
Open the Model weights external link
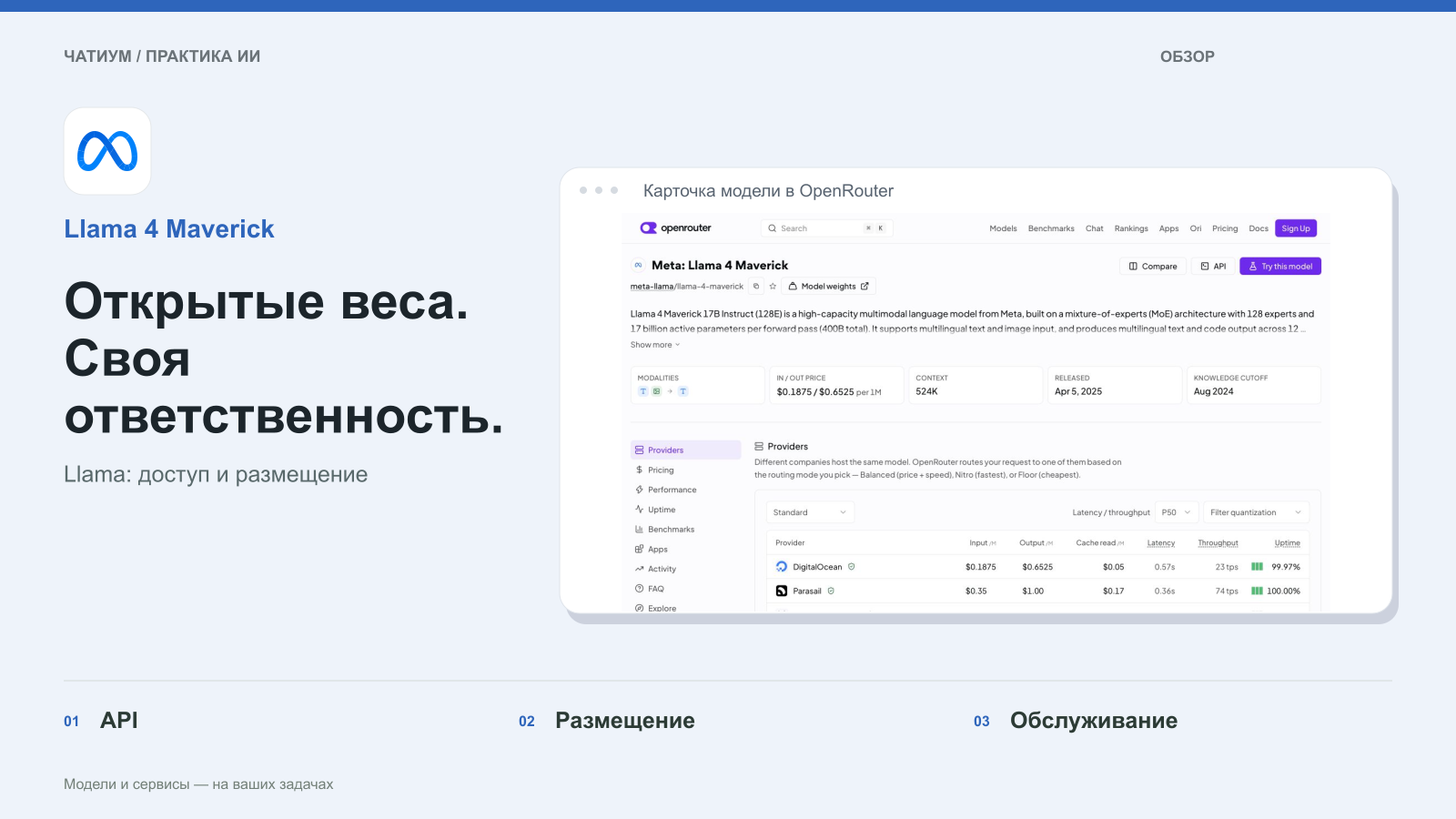(x=828, y=287)
